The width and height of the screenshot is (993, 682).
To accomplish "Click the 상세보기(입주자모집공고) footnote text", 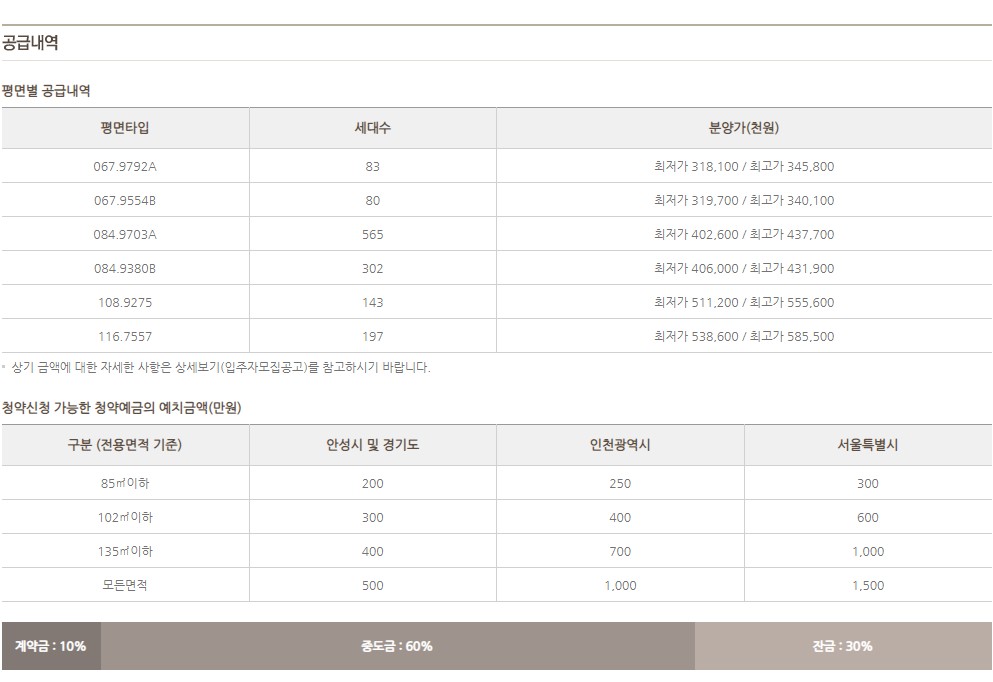I will click(241, 367).
